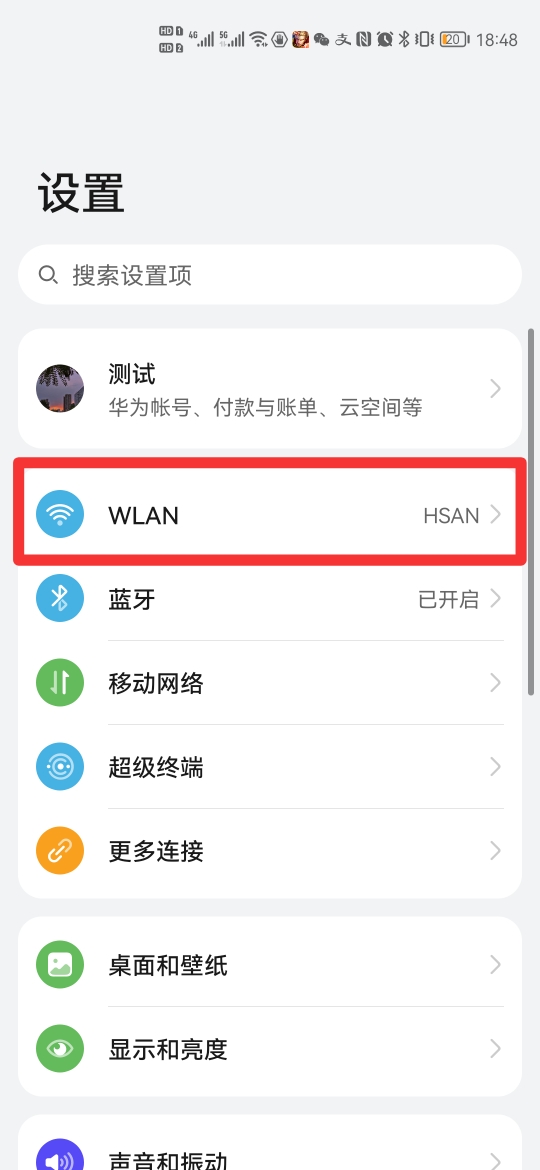Viewport: 540px width, 1170px height.
Task: Tap the 显示和亮度 eye icon
Action: point(60,1049)
